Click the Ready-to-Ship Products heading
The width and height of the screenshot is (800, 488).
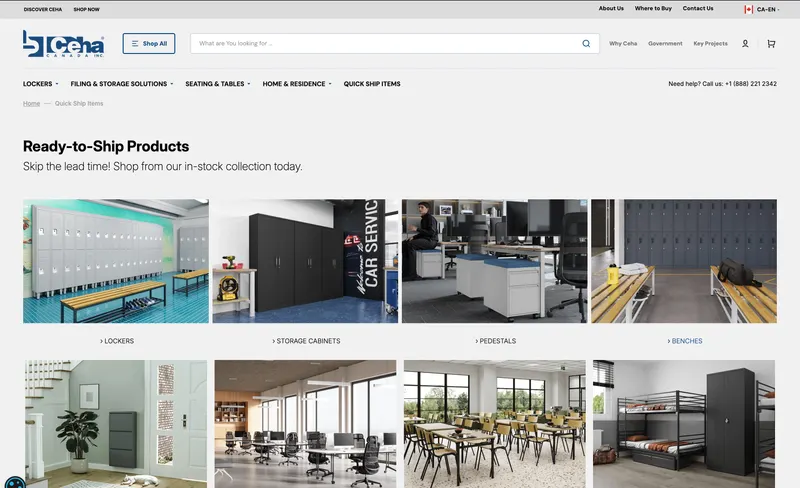106,147
